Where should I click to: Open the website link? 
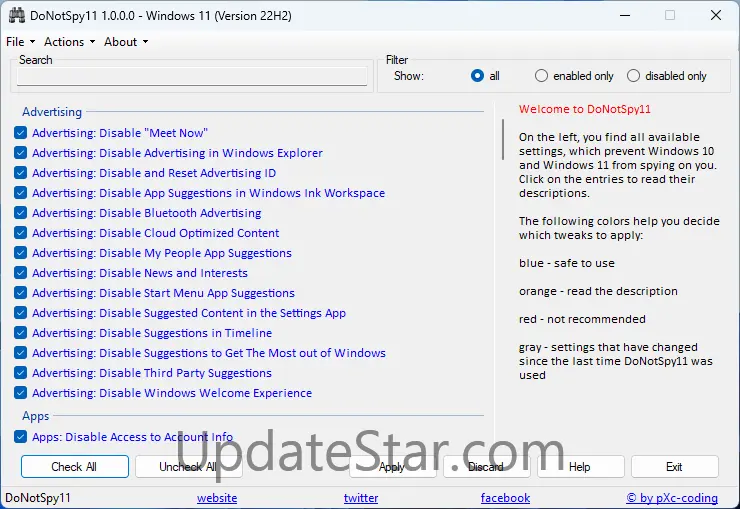click(x=217, y=498)
